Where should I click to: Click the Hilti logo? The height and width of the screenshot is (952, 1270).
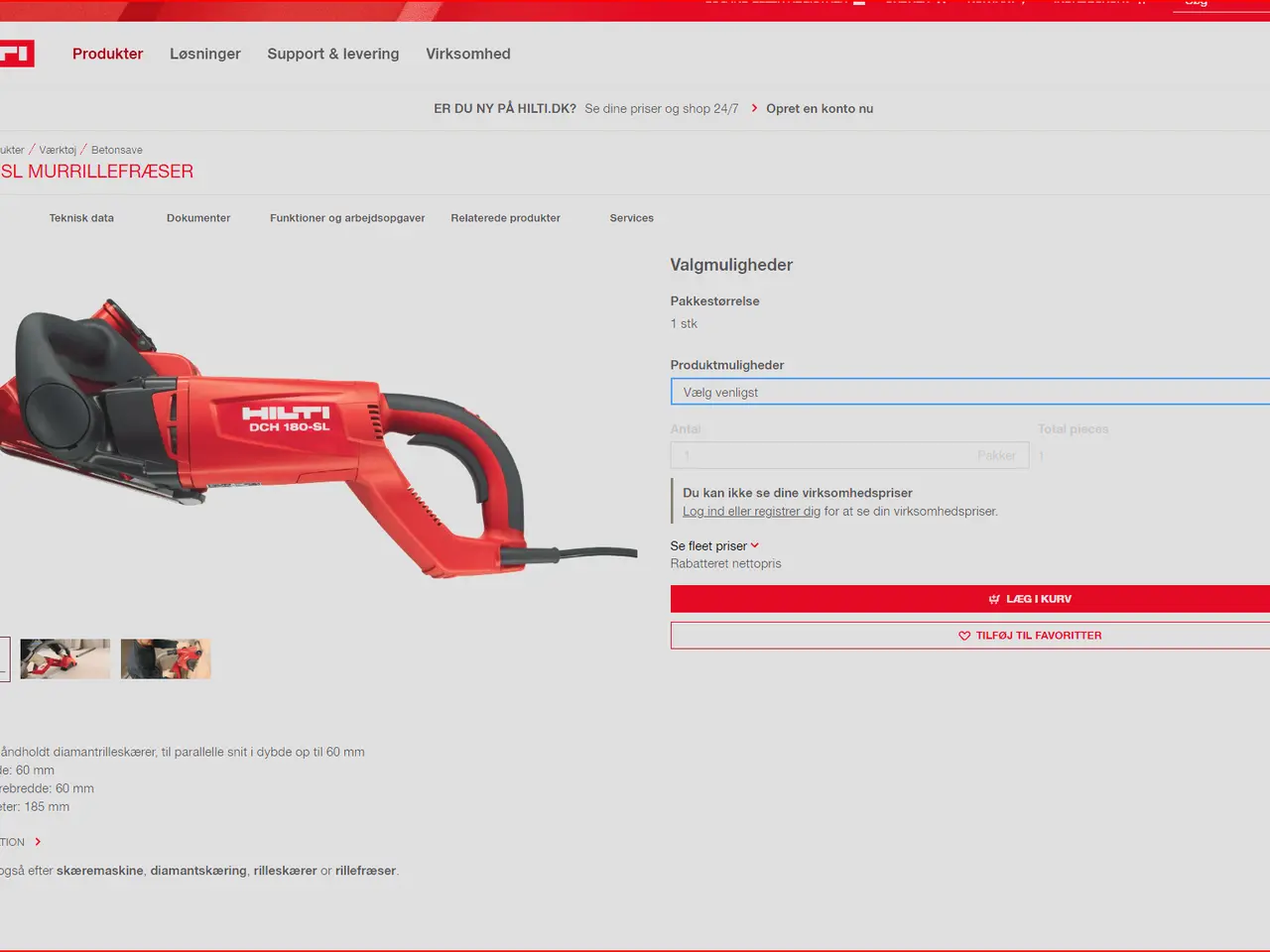click(x=16, y=54)
